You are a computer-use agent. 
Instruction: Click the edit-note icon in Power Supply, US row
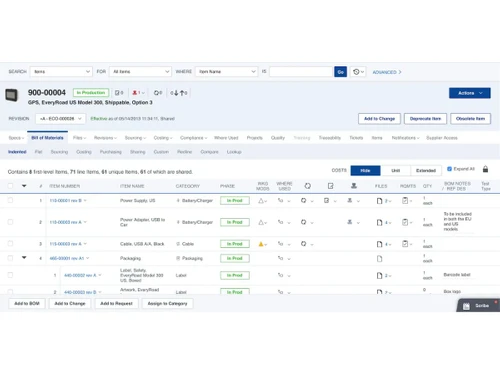tap(326, 200)
